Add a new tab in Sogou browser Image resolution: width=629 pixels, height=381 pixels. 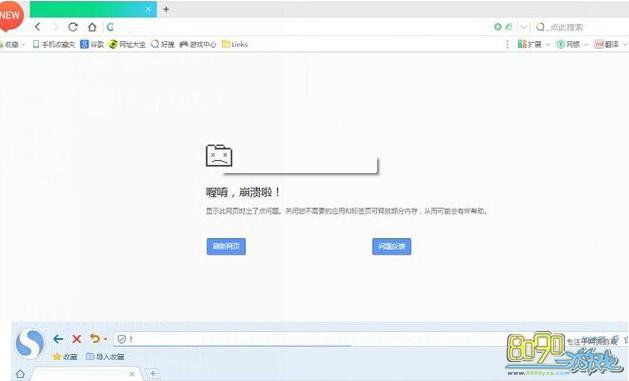[x=153, y=373]
